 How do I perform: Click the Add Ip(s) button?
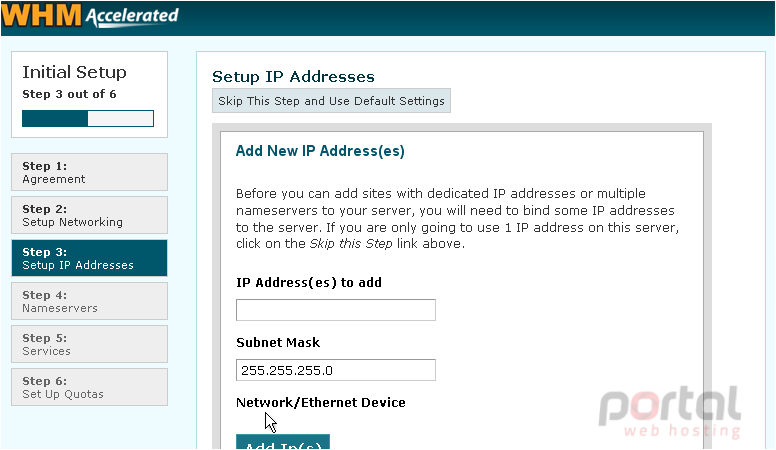[x=283, y=442]
